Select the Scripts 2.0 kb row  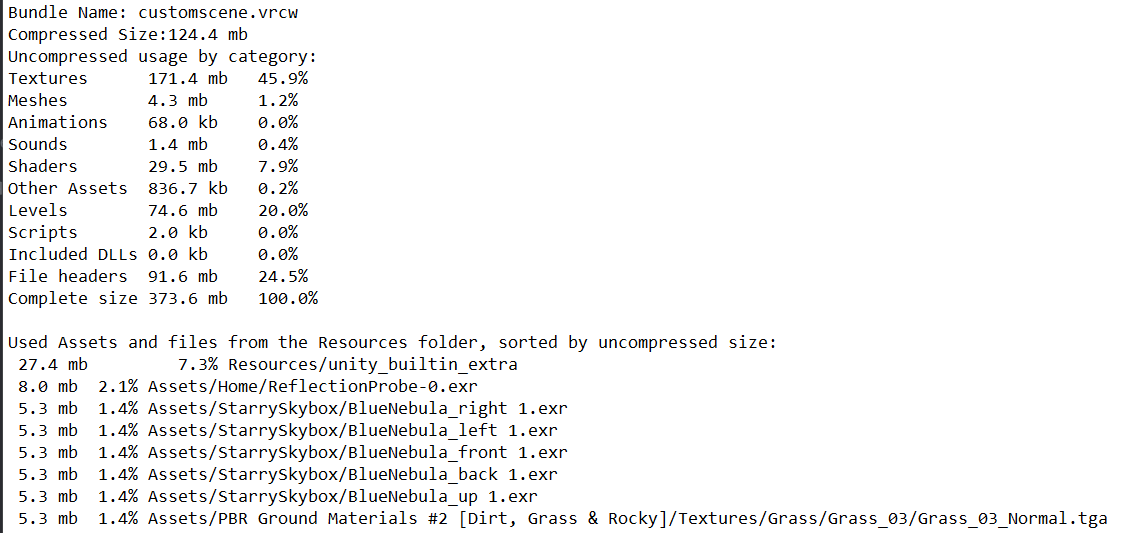(x=153, y=232)
